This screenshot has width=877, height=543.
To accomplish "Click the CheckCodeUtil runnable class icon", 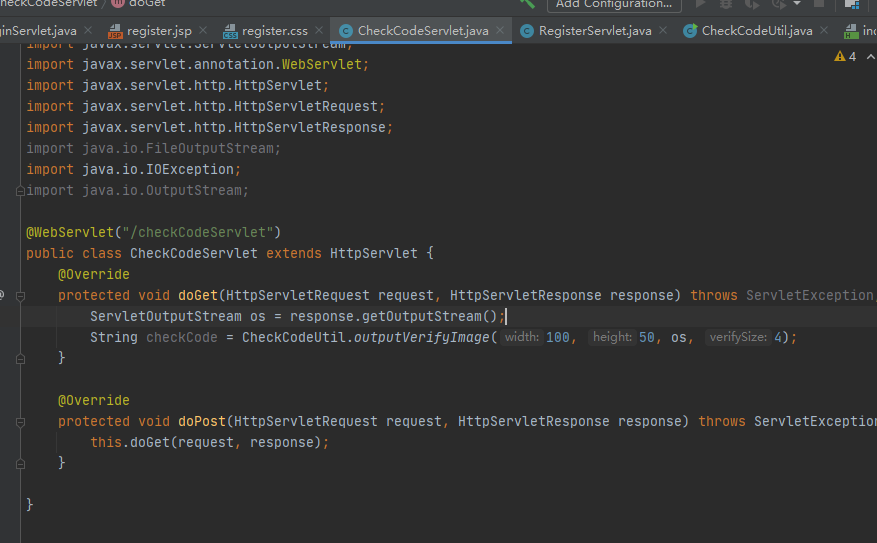I will (x=690, y=31).
